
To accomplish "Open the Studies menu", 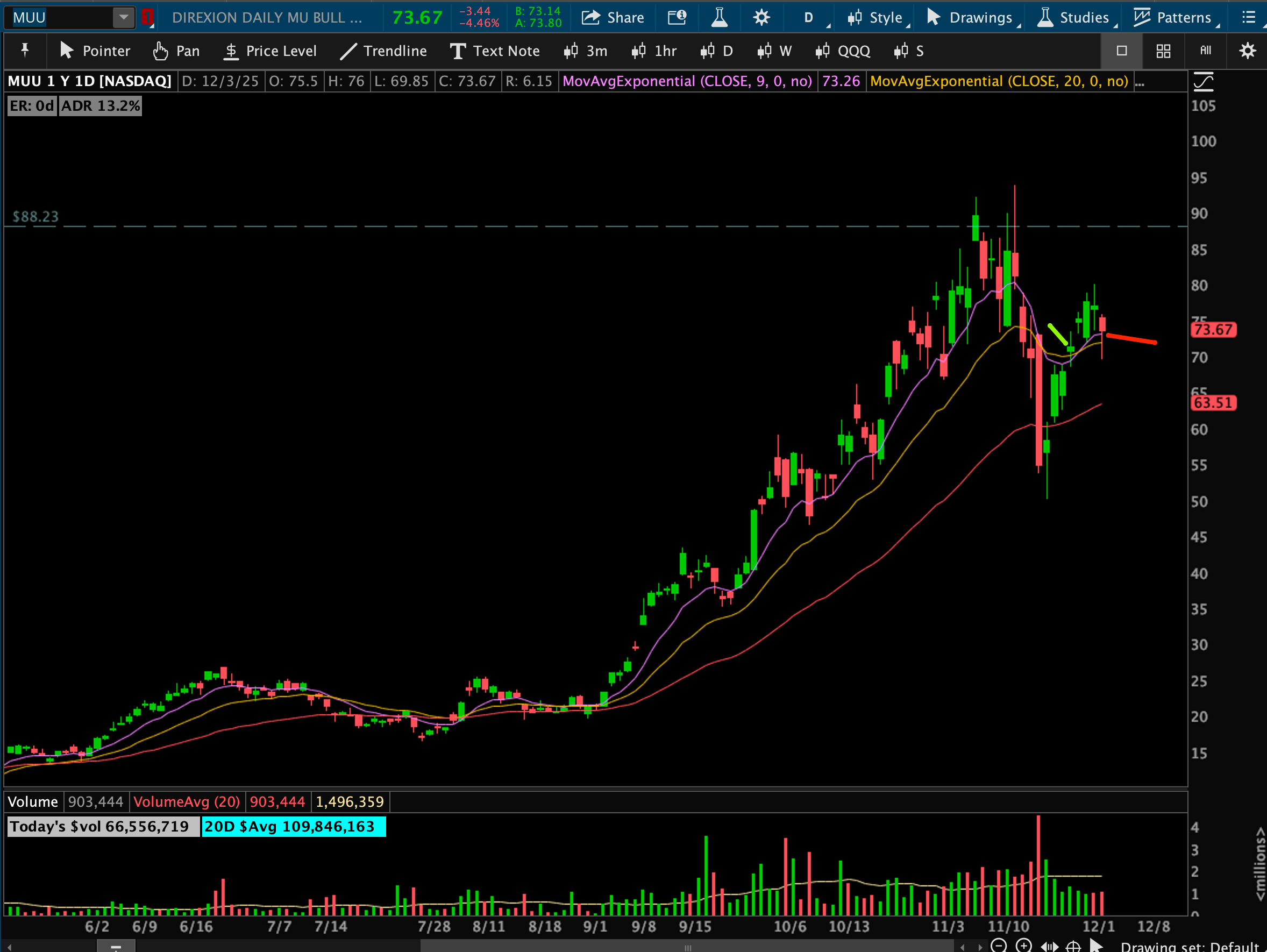I will tap(1076, 18).
